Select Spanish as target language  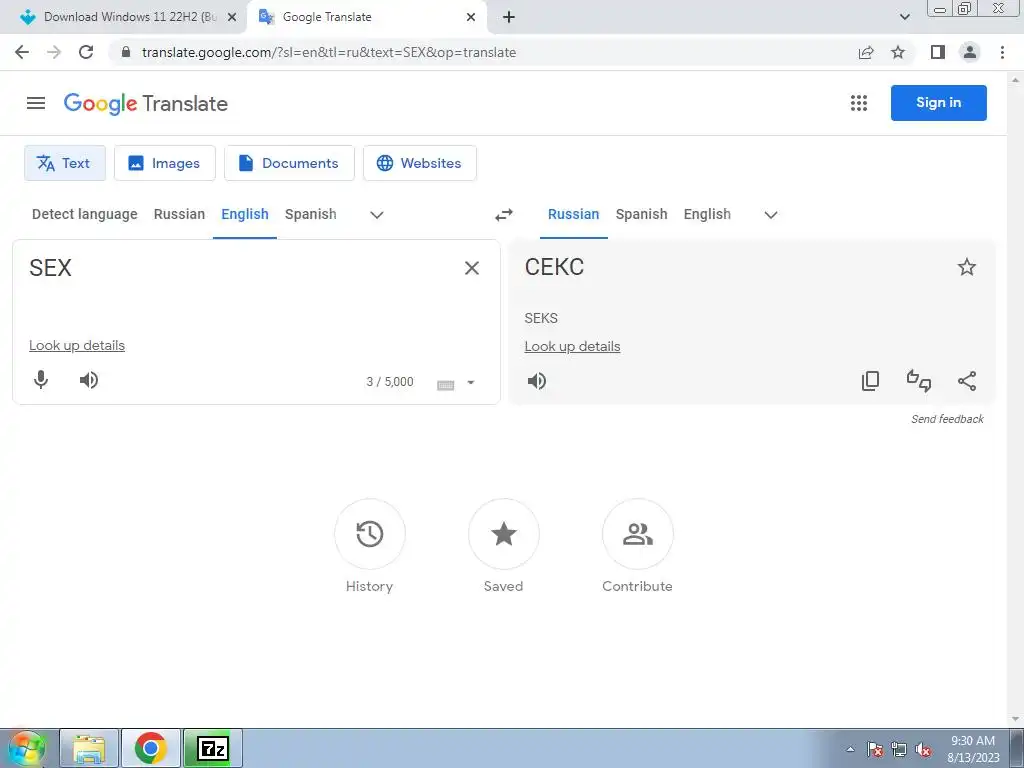(x=641, y=214)
